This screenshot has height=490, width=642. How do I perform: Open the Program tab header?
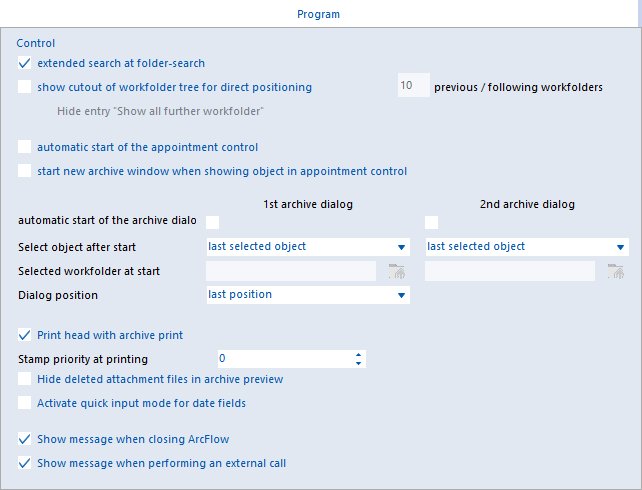pyautogui.click(x=318, y=14)
